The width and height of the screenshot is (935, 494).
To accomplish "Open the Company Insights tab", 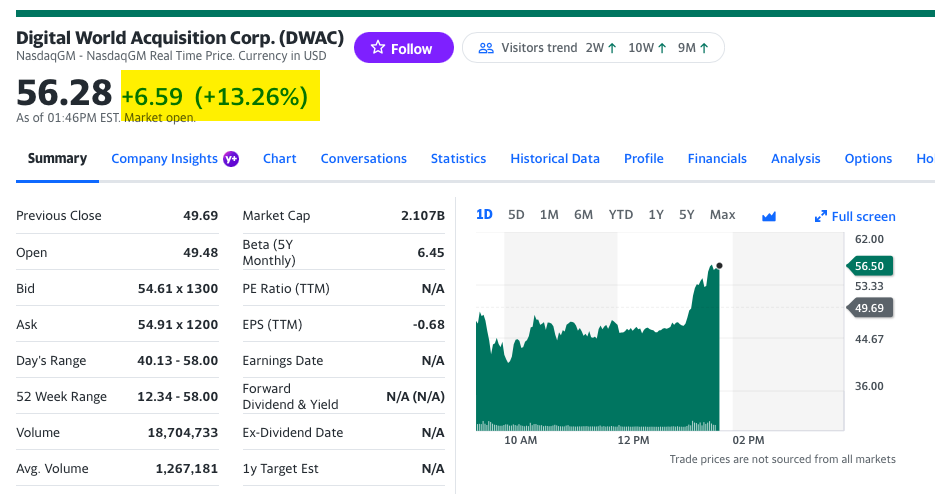I will tap(165, 159).
